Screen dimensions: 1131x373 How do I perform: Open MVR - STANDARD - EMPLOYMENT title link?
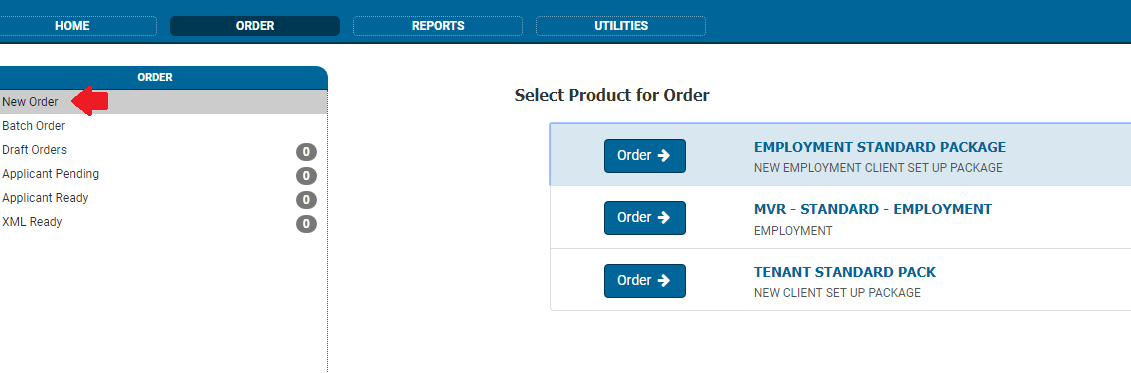pos(873,209)
